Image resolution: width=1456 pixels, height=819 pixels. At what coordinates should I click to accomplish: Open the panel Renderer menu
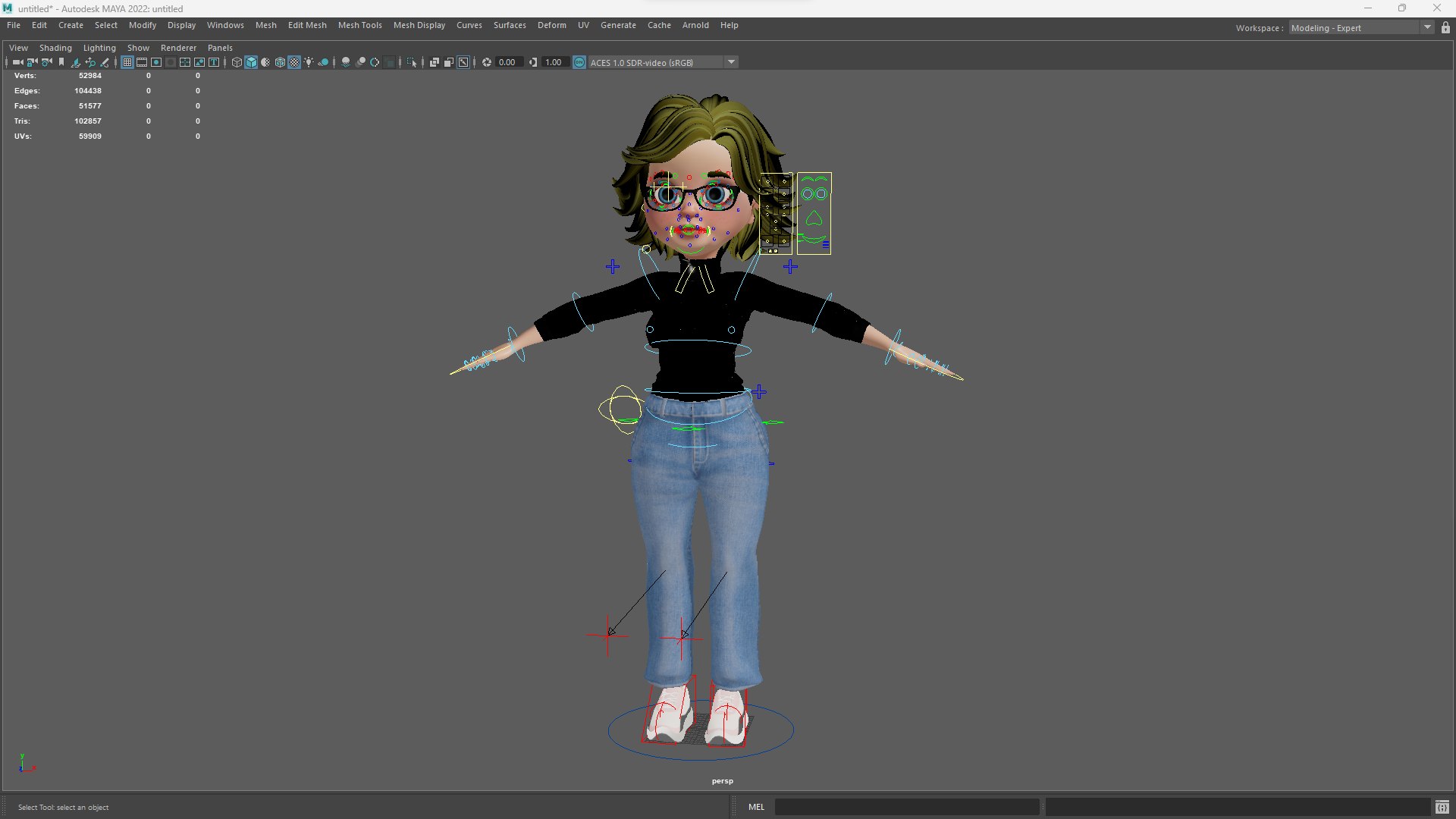pyautogui.click(x=178, y=48)
